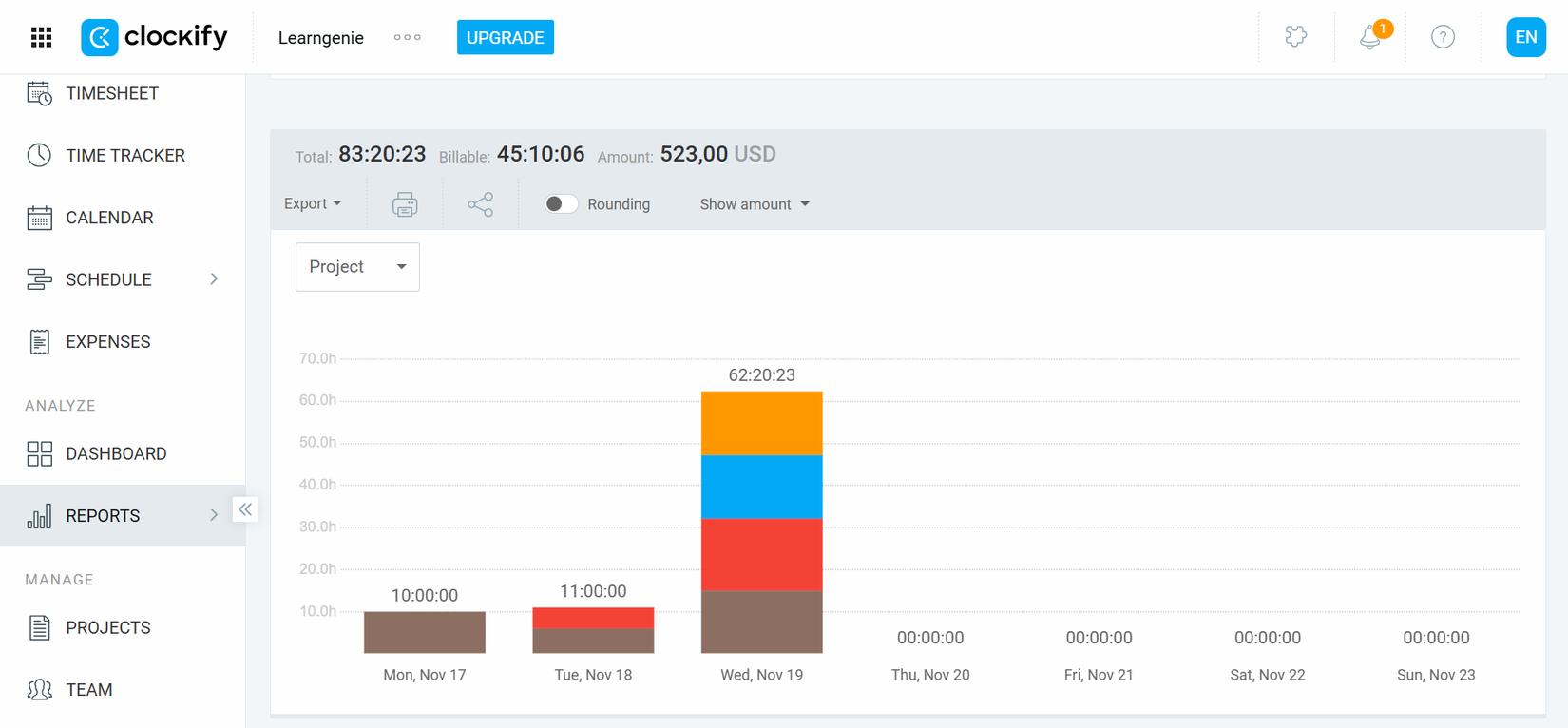The image size is (1568, 728).
Task: Click the orange segment of Wednesday's bar
Action: [761, 424]
